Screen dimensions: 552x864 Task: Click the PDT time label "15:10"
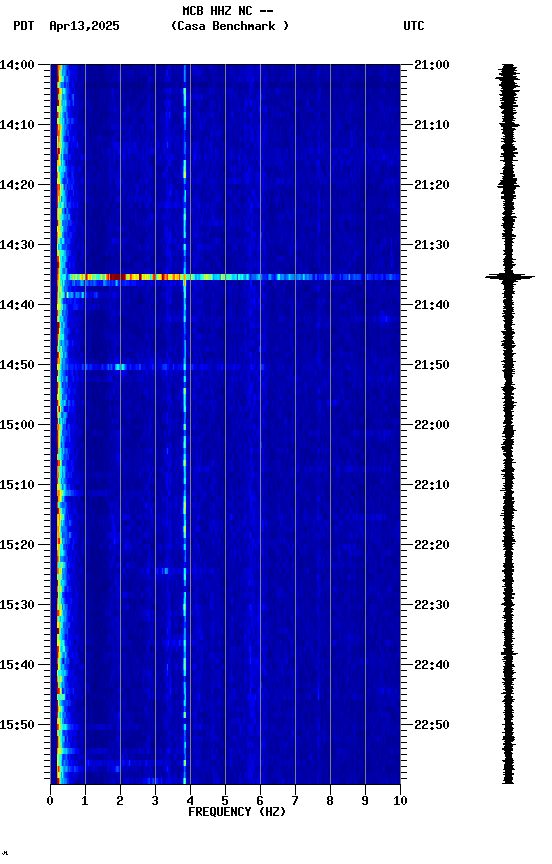point(17,485)
